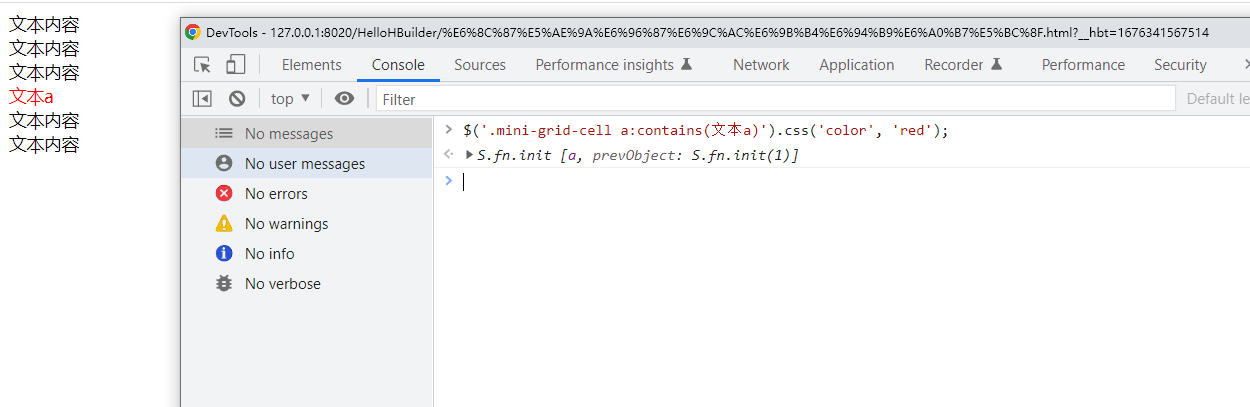Open the 'Default levels' log level dropdown
Image resolution: width=1250 pixels, height=407 pixels.
pyautogui.click(x=1217, y=99)
